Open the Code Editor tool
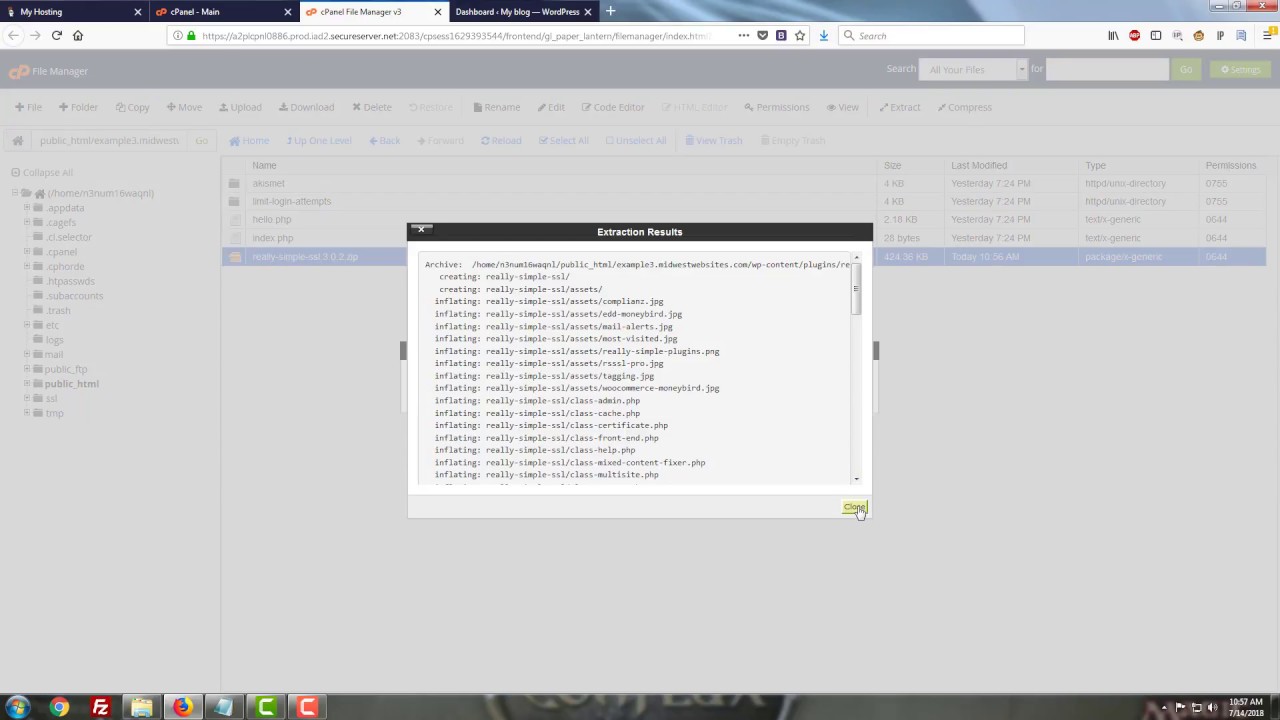 pyautogui.click(x=613, y=107)
